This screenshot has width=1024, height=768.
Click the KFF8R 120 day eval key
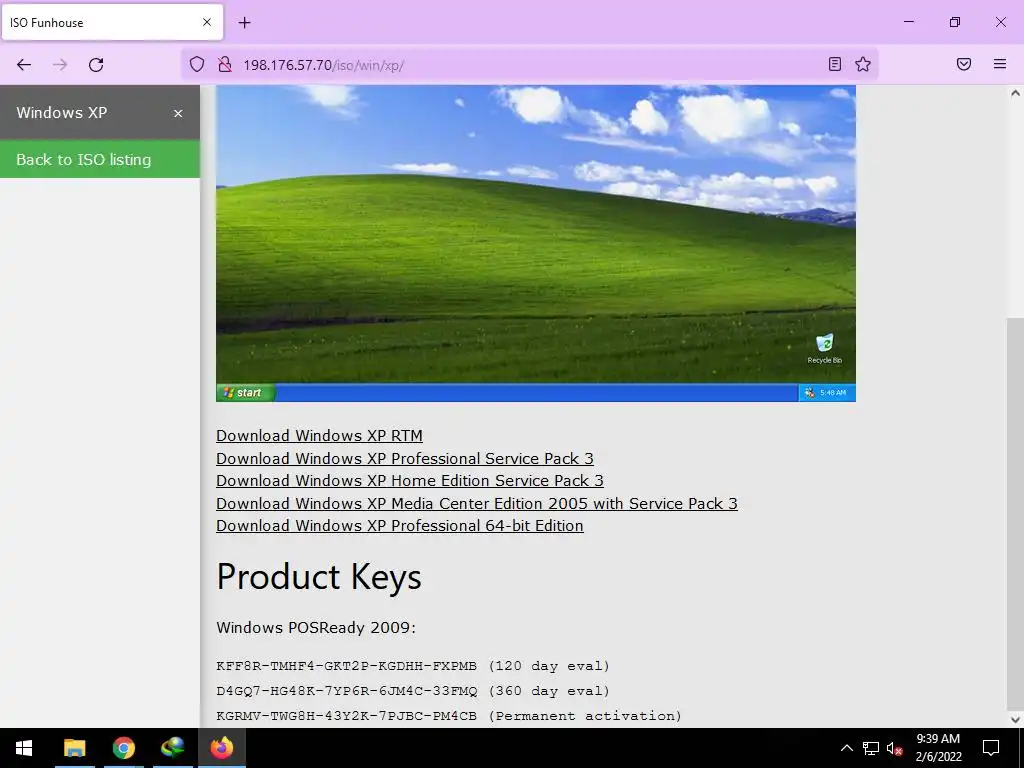413,666
